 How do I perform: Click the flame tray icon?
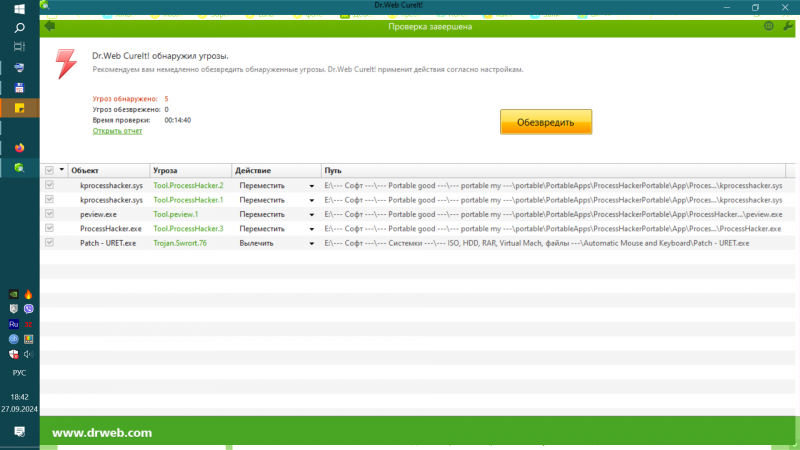tap(29, 294)
